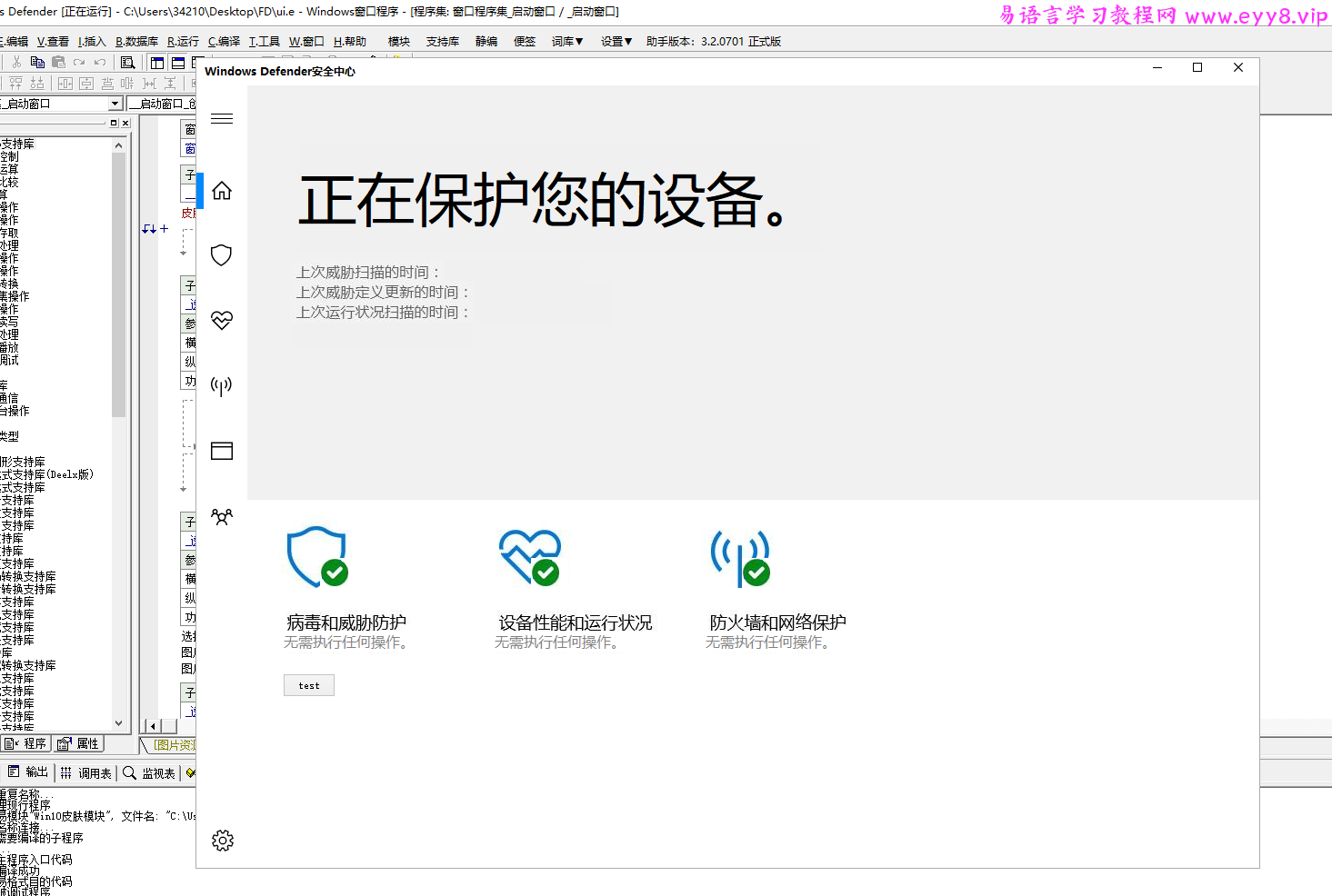
Task: Click the equalize vertical spacing alignment icon
Action: (170, 84)
